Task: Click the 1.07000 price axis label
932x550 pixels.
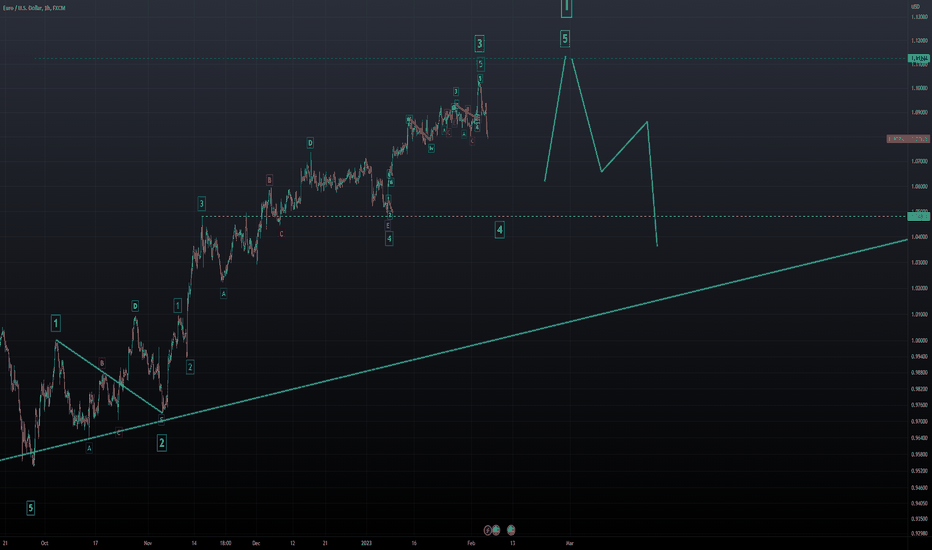Action: (919, 161)
